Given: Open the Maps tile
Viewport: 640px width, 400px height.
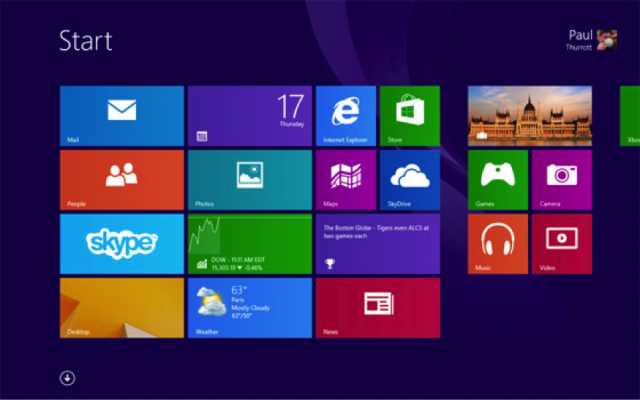Looking at the screenshot, I should point(346,180).
